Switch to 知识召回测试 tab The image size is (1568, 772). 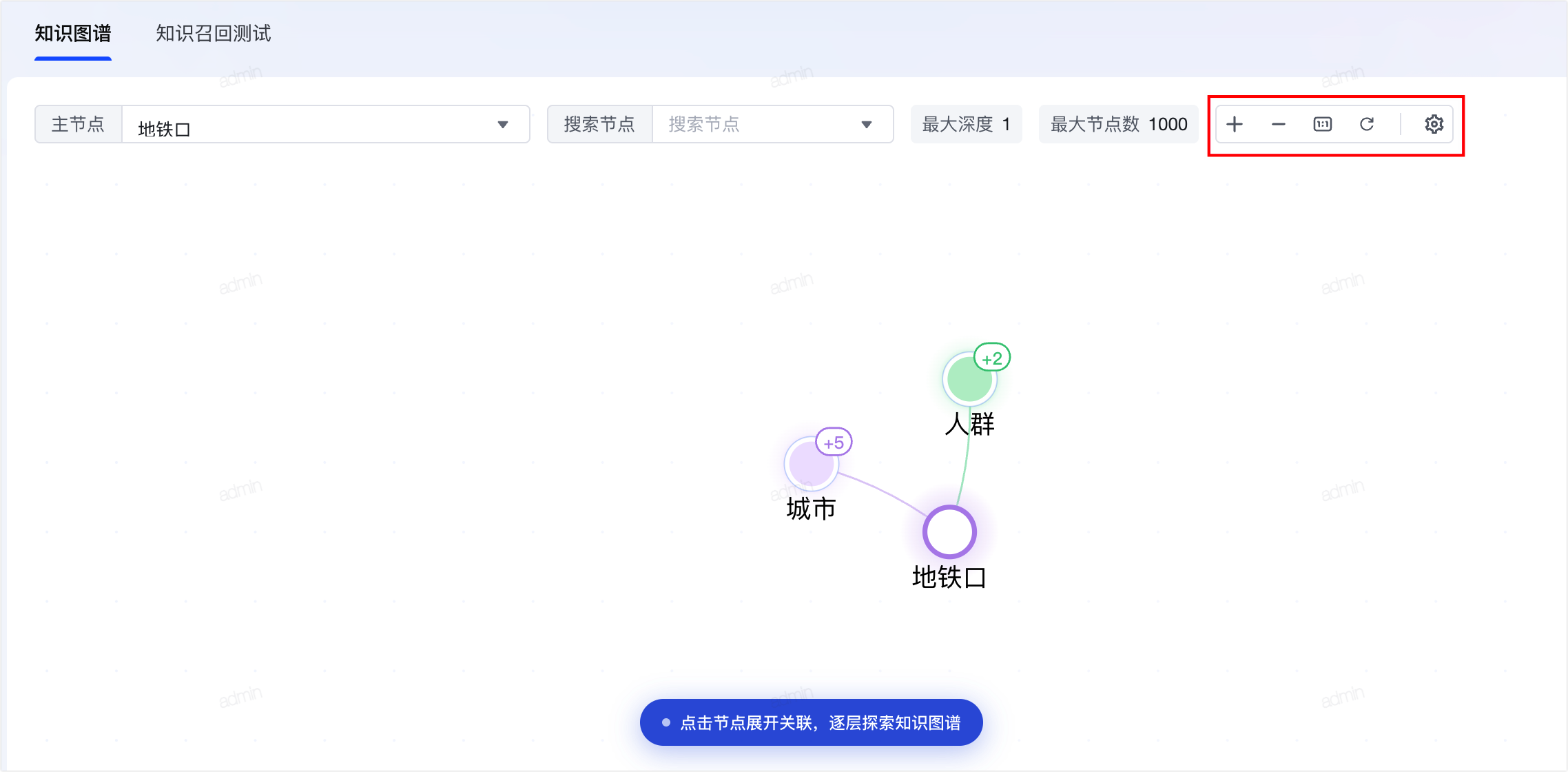(213, 33)
